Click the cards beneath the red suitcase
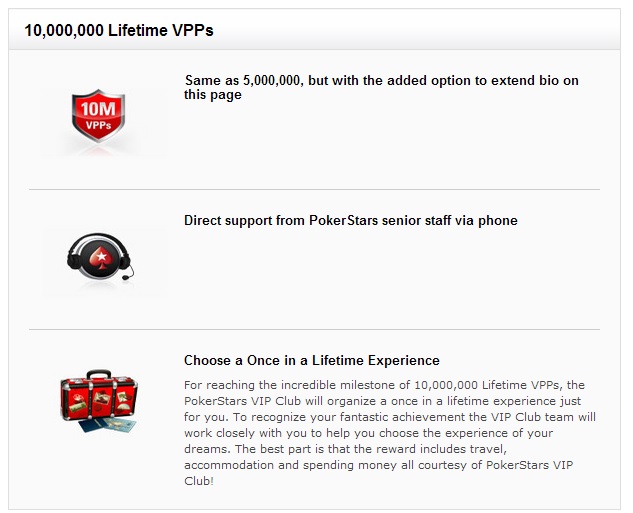This screenshot has width=633, height=513. 108,425
